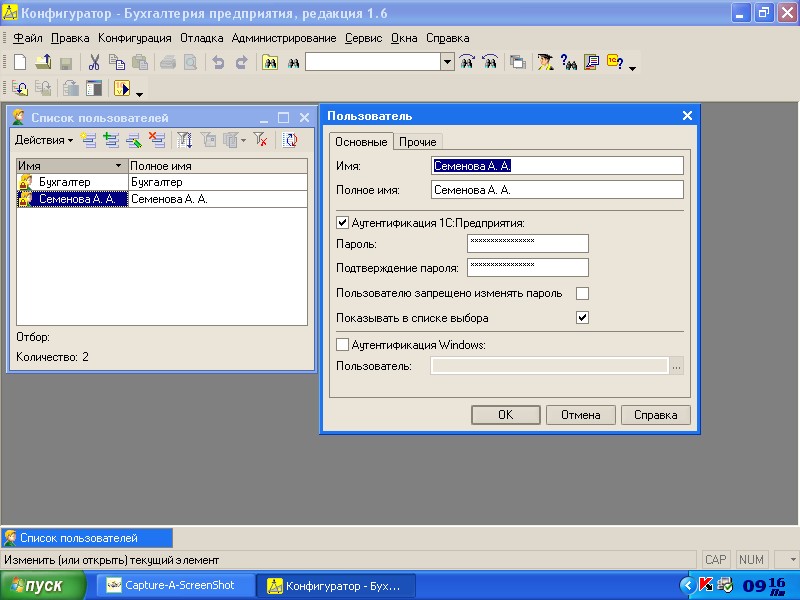Click the Edit user pencil icon
Image resolution: width=800 pixels, height=600 pixels.
coord(134,140)
